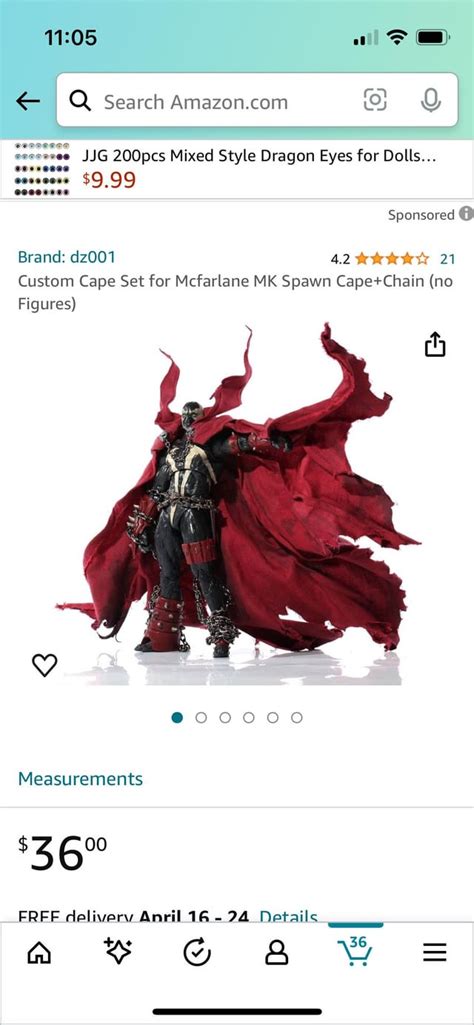Viewport: 474px width, 1025px height.
Task: Open the cart with 36 items
Action: (356, 951)
